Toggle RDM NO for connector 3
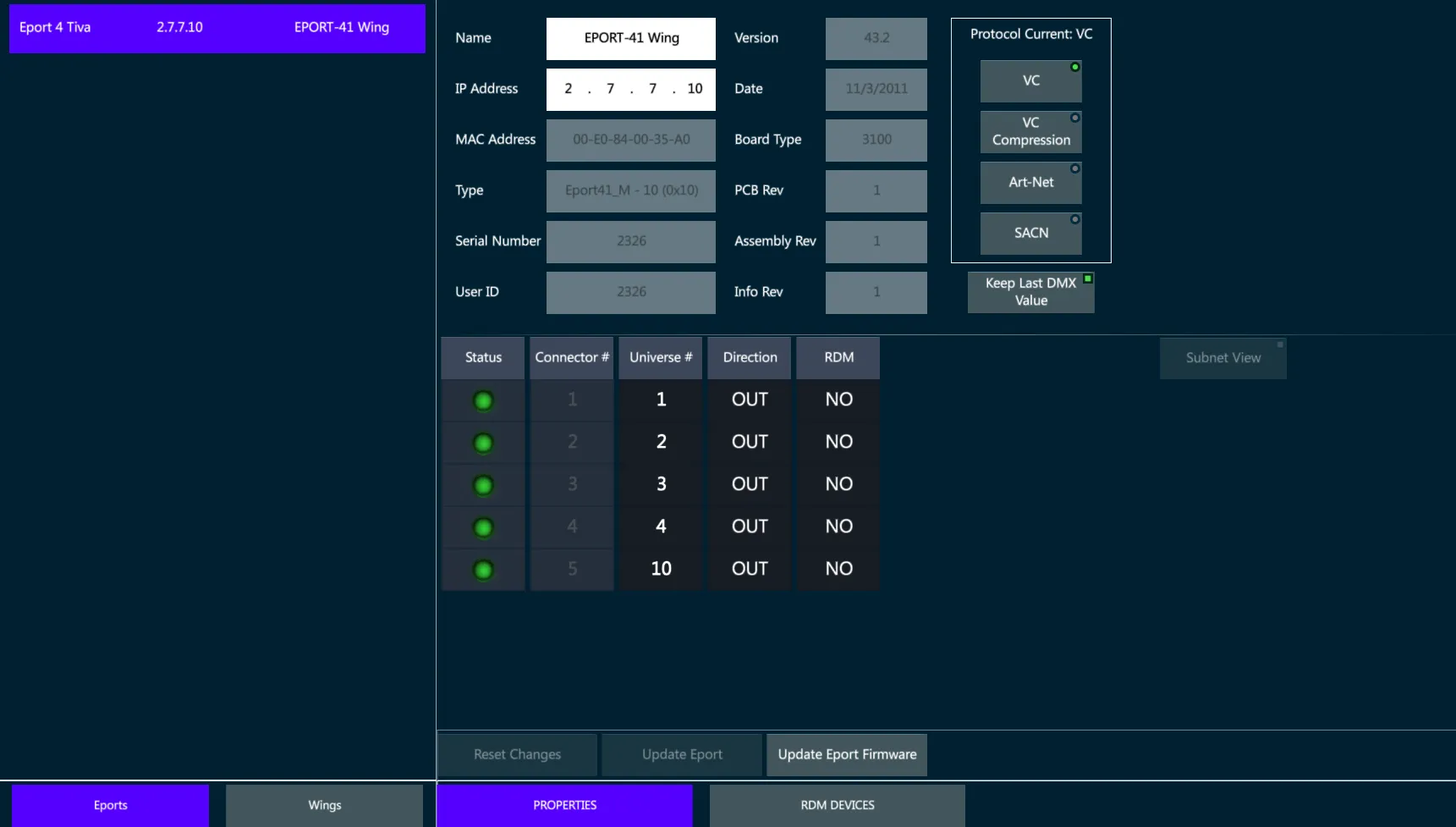 pos(838,485)
